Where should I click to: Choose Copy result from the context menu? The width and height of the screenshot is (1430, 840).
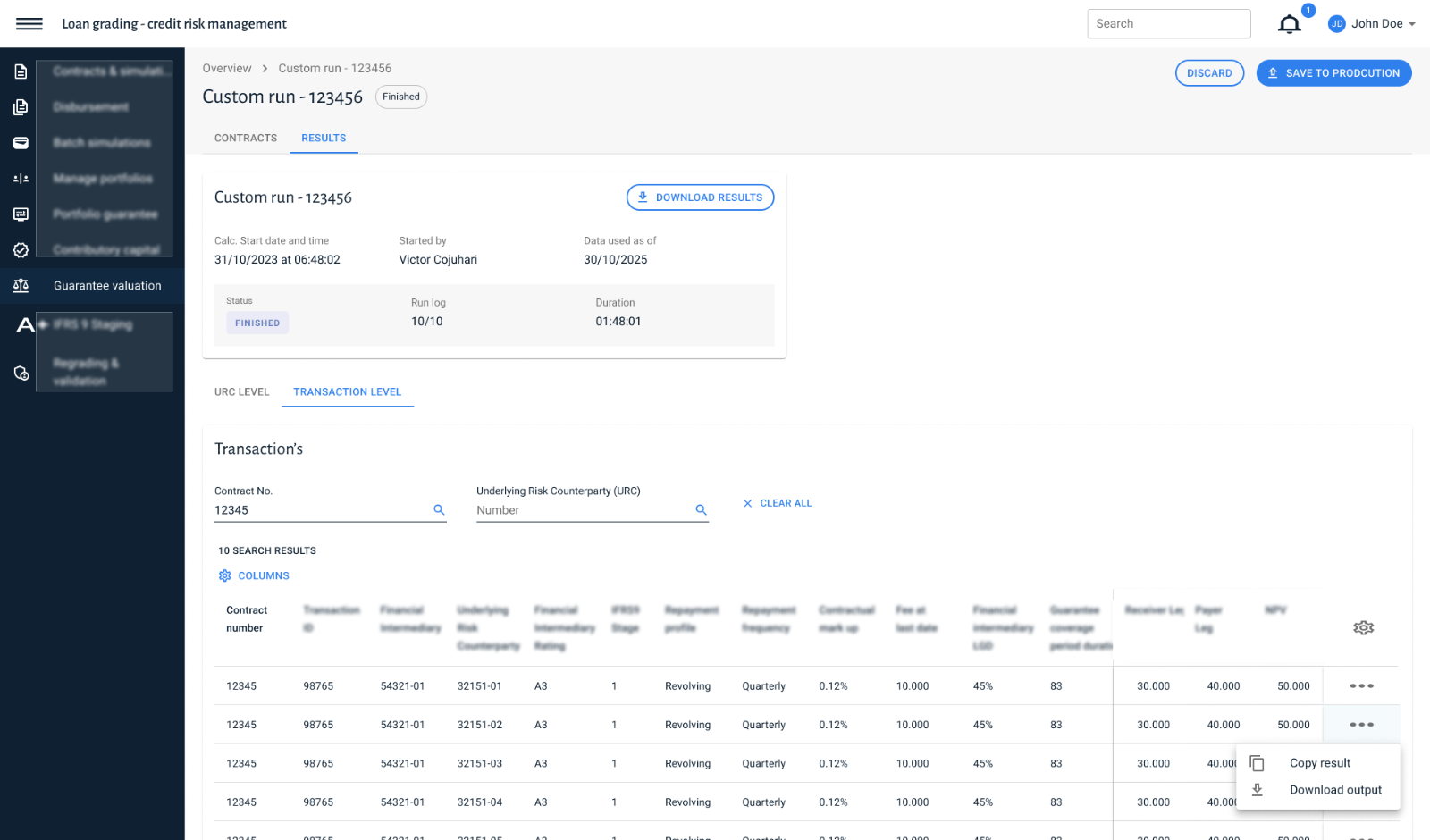coord(1318,763)
